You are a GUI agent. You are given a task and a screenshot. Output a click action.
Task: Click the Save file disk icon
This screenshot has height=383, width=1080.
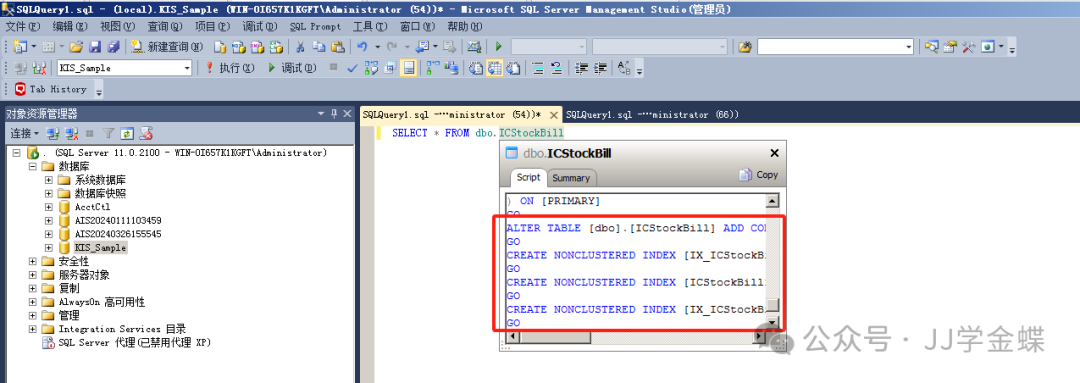[x=95, y=47]
